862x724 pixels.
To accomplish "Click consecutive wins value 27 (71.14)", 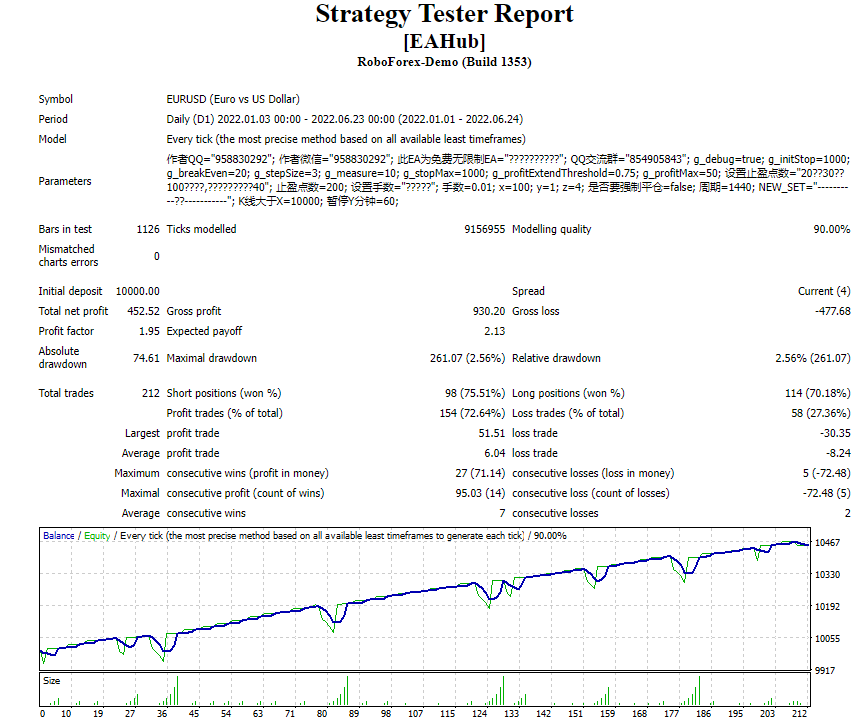I will 480,473.
